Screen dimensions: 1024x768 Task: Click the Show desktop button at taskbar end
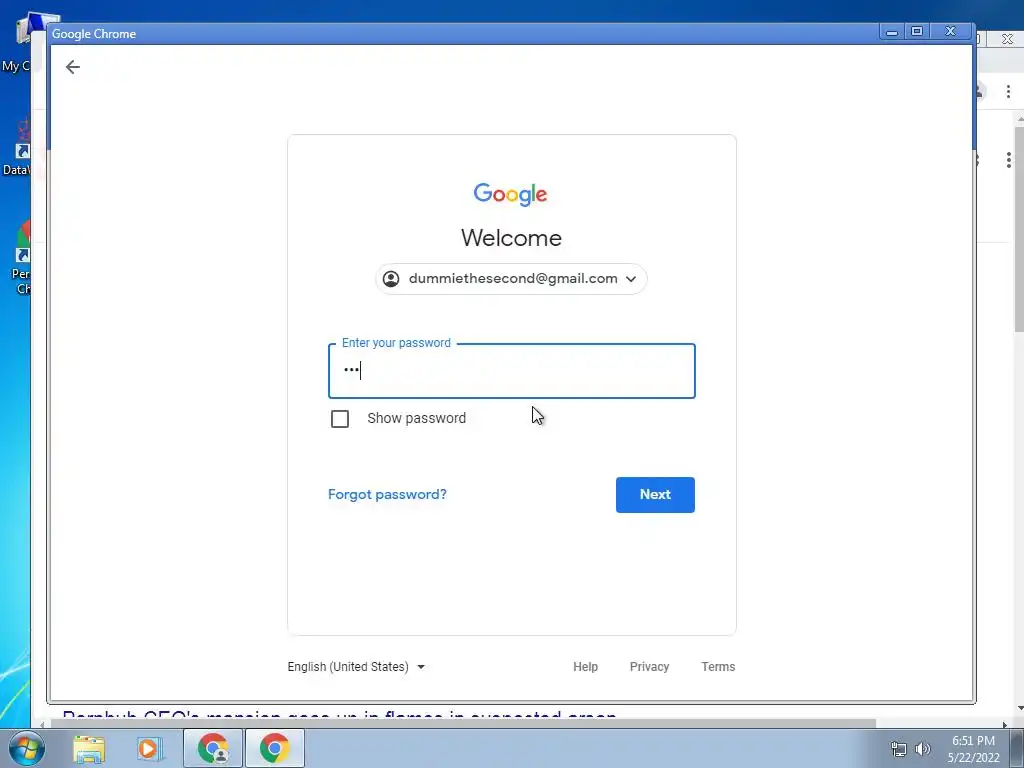[1019, 748]
